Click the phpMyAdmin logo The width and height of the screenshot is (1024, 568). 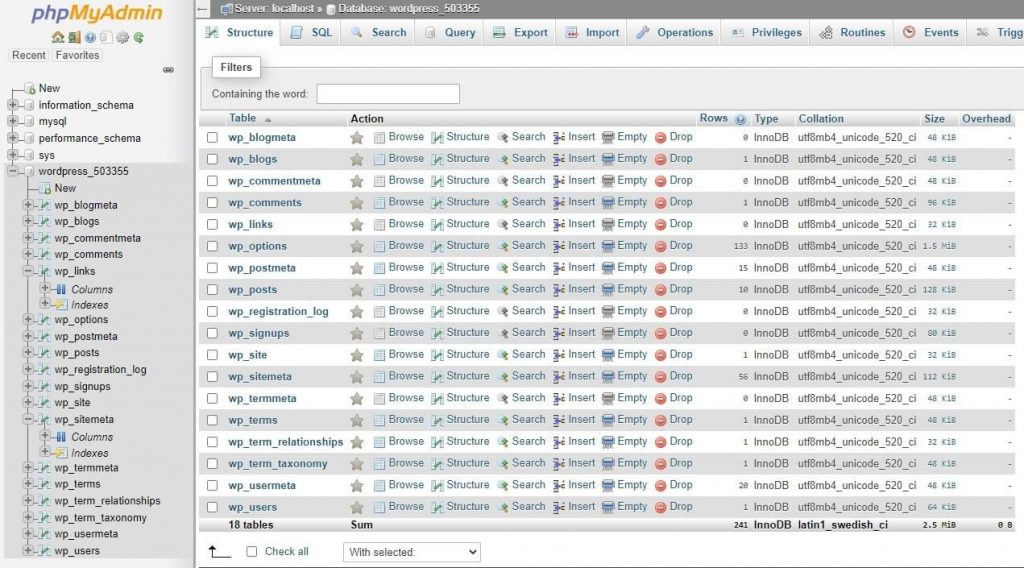pyautogui.click(x=97, y=13)
